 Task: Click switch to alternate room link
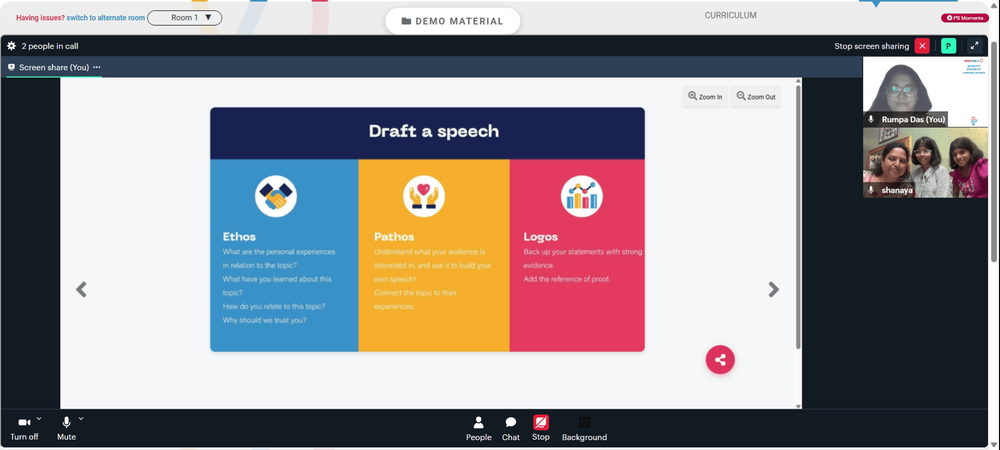tap(106, 18)
